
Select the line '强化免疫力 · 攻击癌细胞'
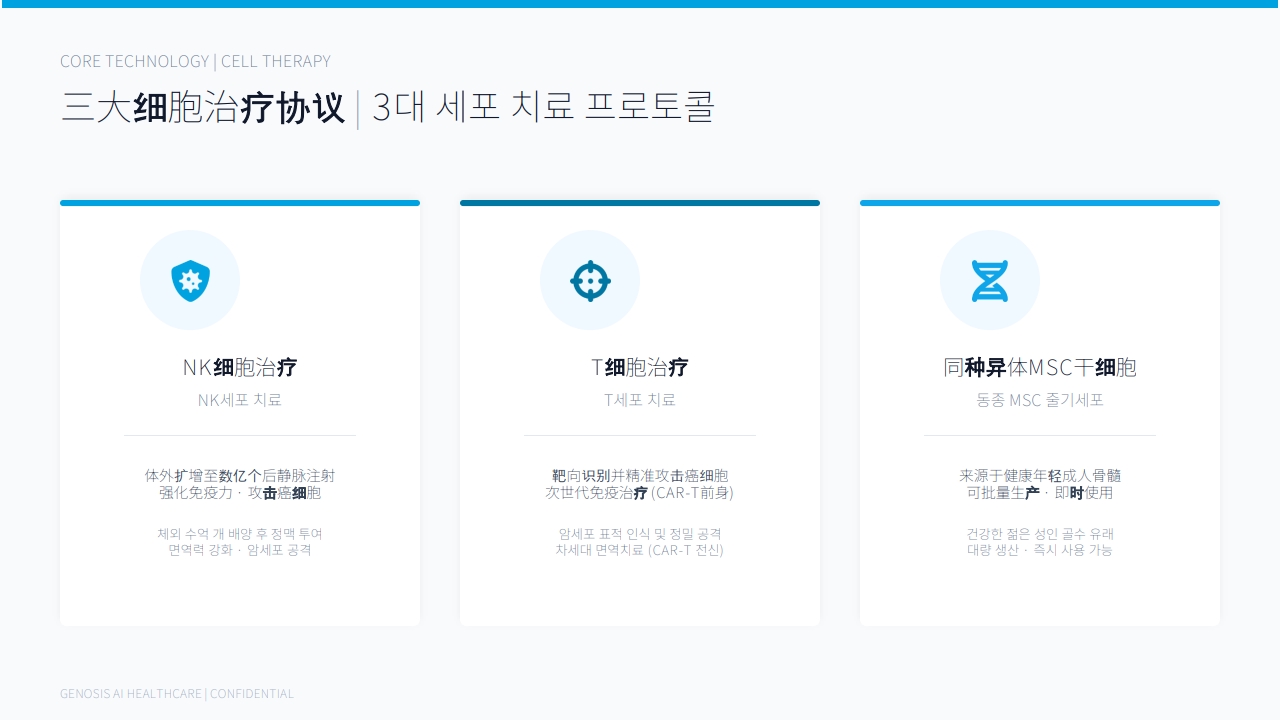[x=240, y=493]
